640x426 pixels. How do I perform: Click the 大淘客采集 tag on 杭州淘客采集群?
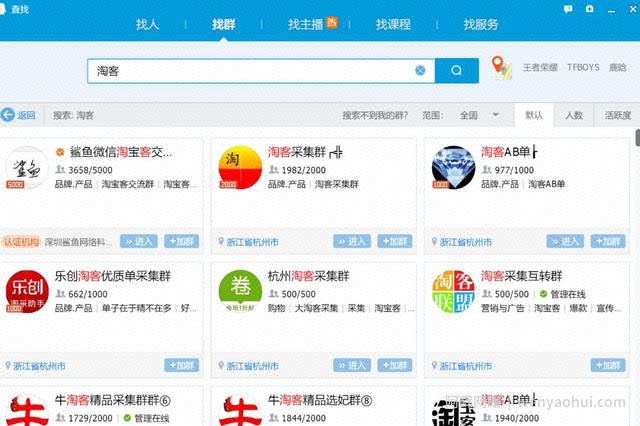(x=316, y=308)
